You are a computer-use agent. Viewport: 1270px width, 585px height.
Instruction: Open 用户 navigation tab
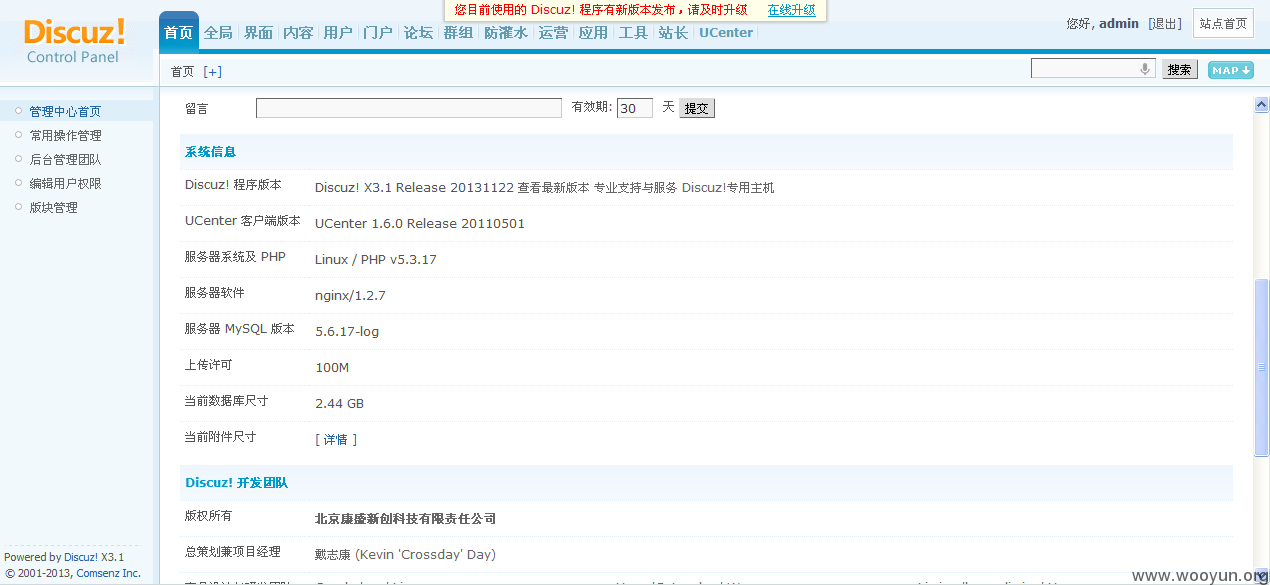tap(338, 32)
